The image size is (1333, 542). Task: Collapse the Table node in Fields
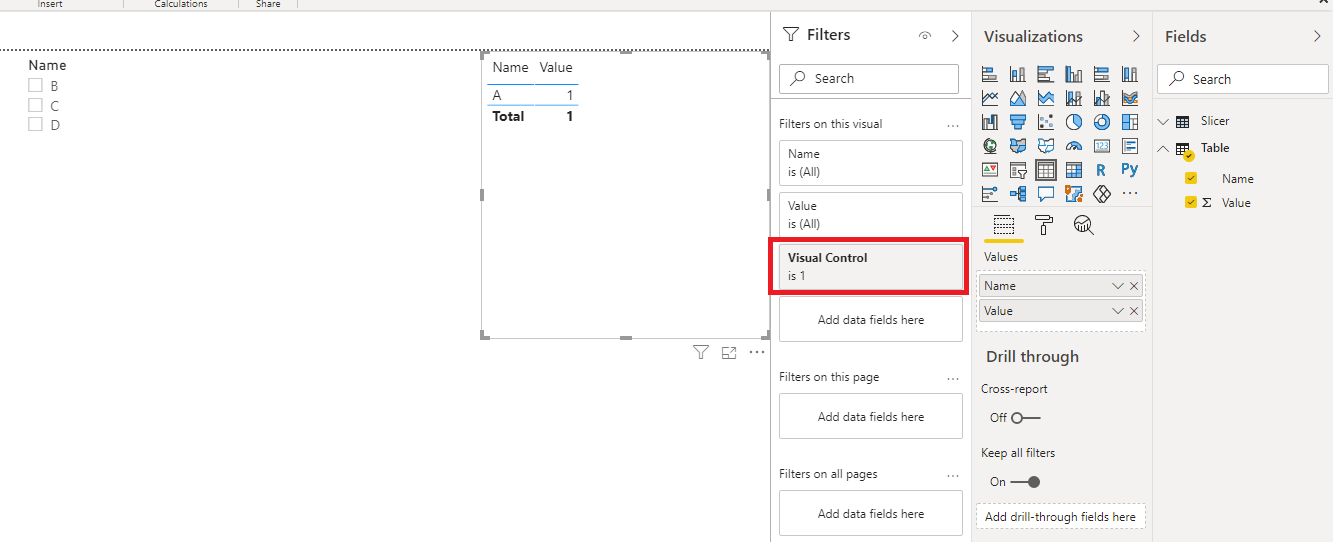click(1163, 148)
